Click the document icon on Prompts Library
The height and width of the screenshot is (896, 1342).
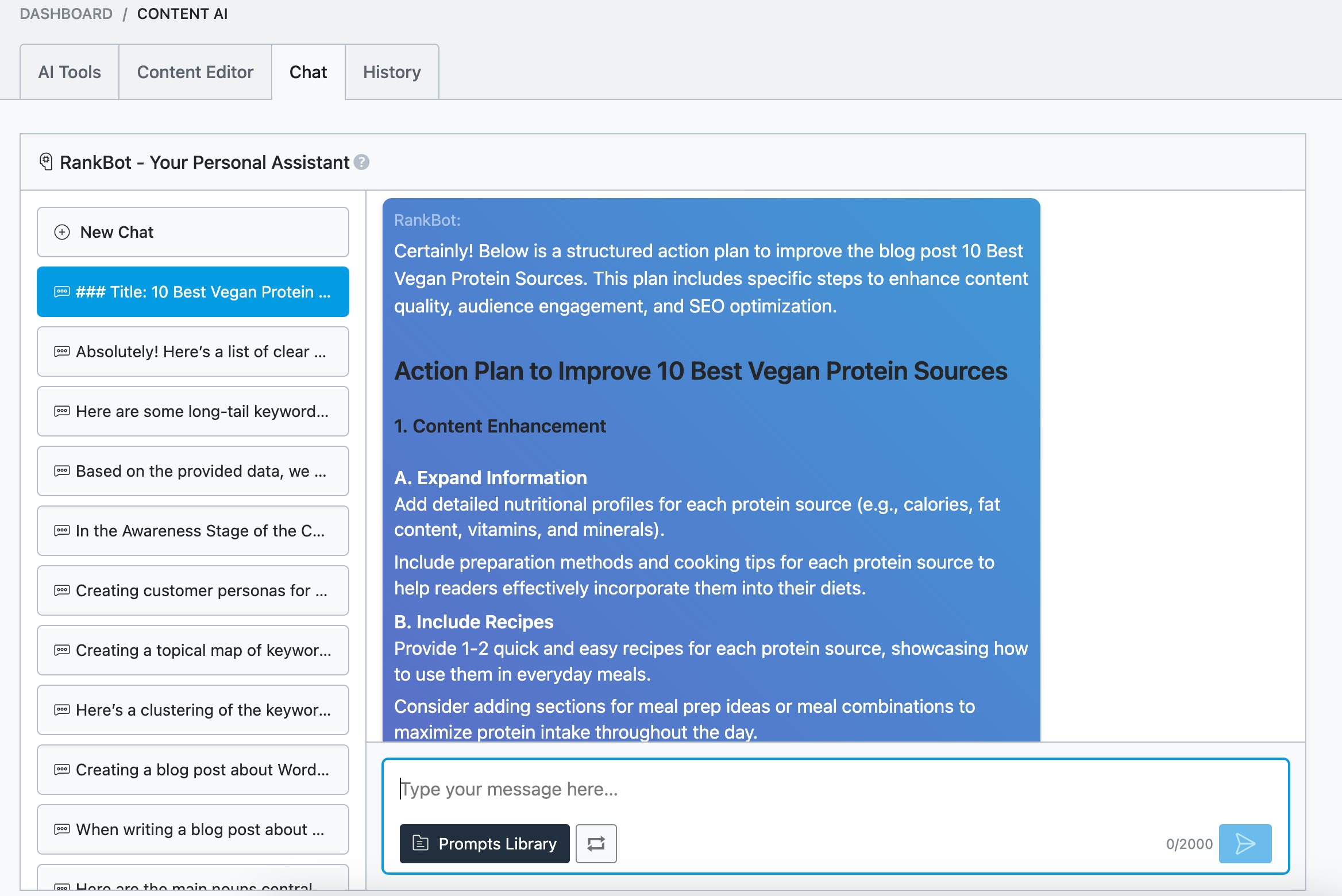[x=421, y=843]
